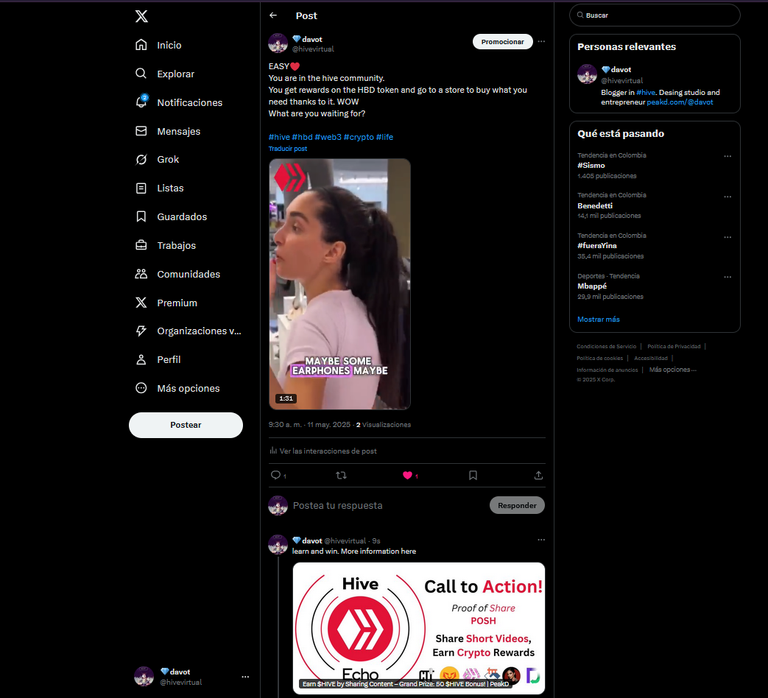Click the repost icon
768x698 pixels.
(341, 475)
